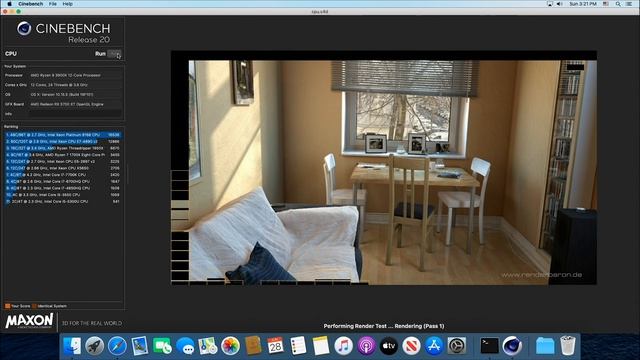Open Apple TV from the dock
The width and height of the screenshot is (640, 360).
[389, 346]
